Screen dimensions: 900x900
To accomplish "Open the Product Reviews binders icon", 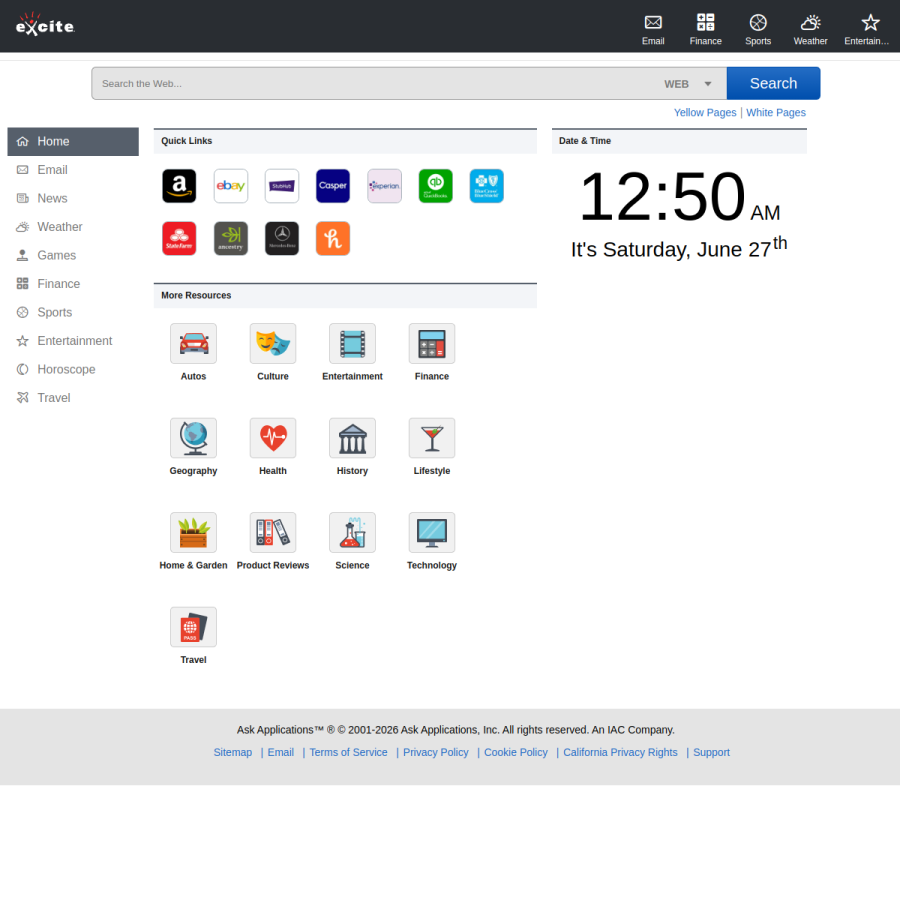I will [273, 533].
